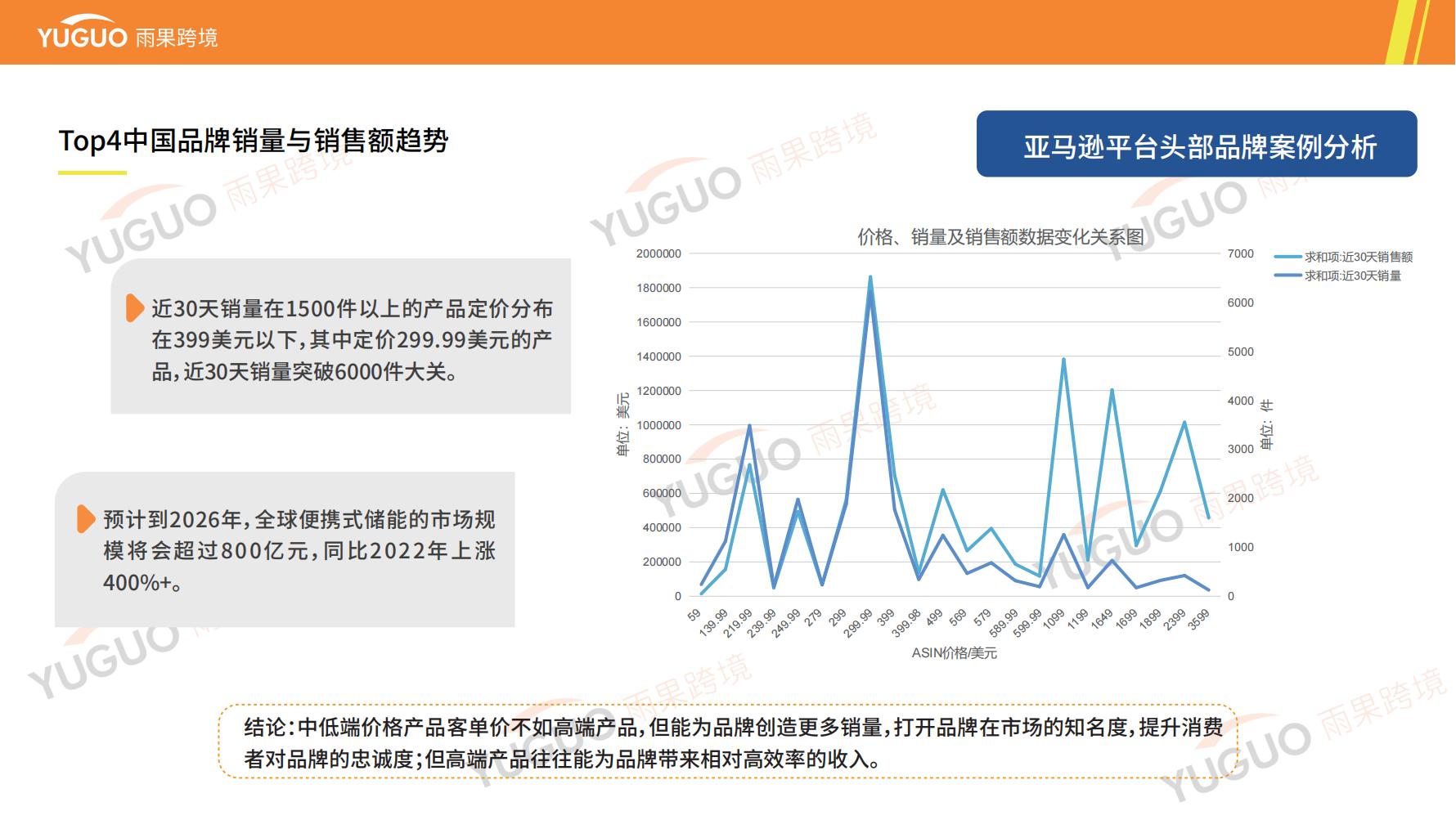Click x-axis label 399.98
The image size is (1456, 820).
(x=906, y=623)
